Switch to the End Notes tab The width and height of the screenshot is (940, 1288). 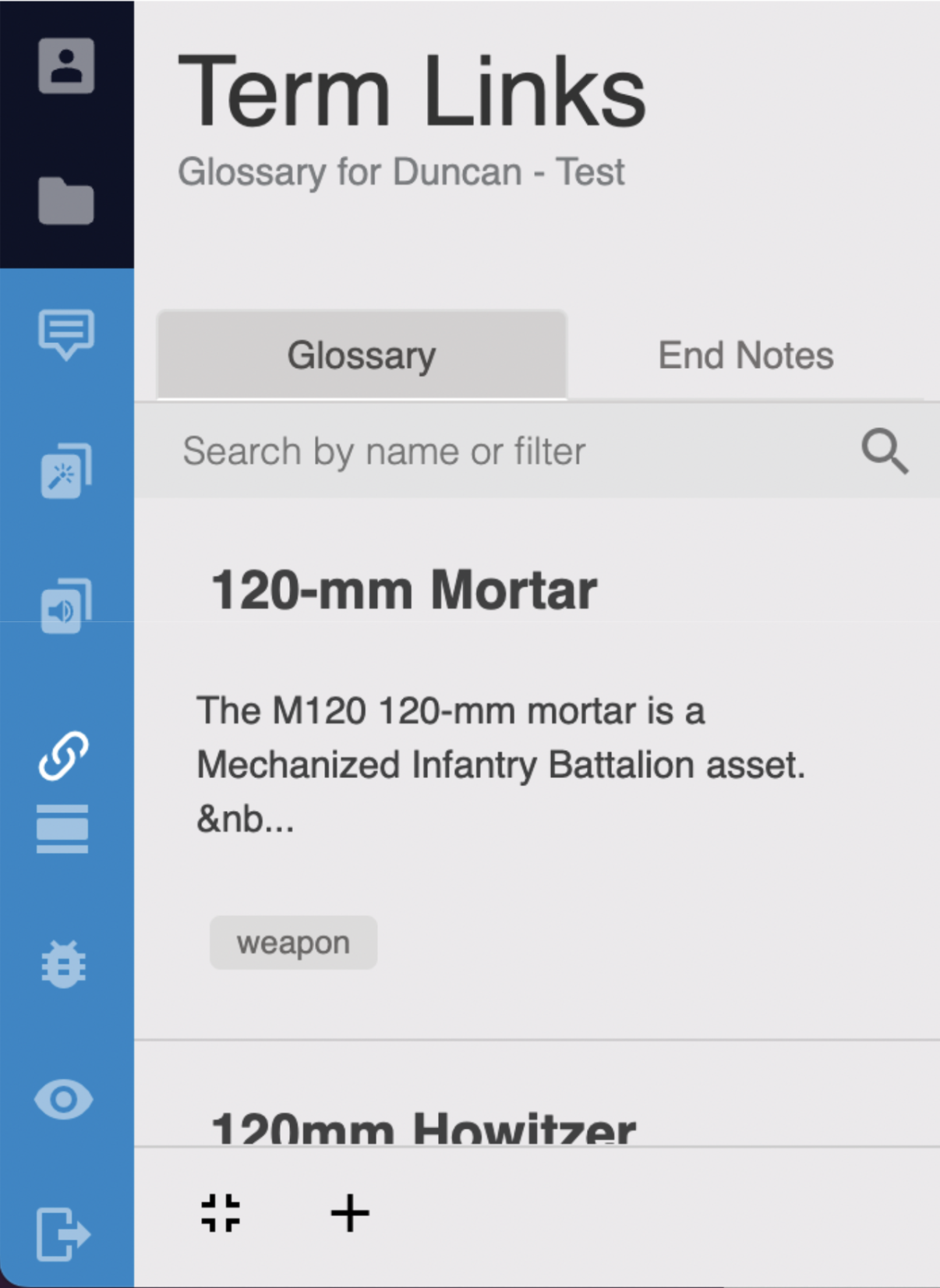(x=746, y=355)
